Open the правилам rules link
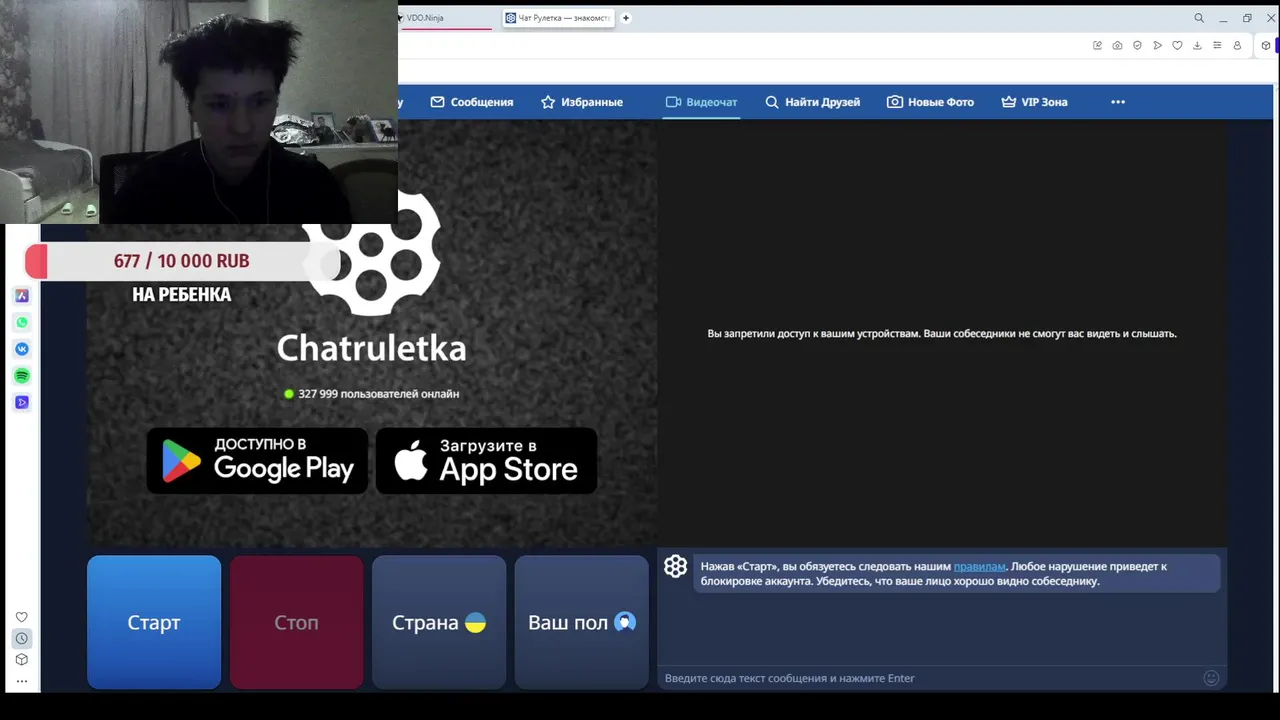The height and width of the screenshot is (720, 1280). point(979,566)
